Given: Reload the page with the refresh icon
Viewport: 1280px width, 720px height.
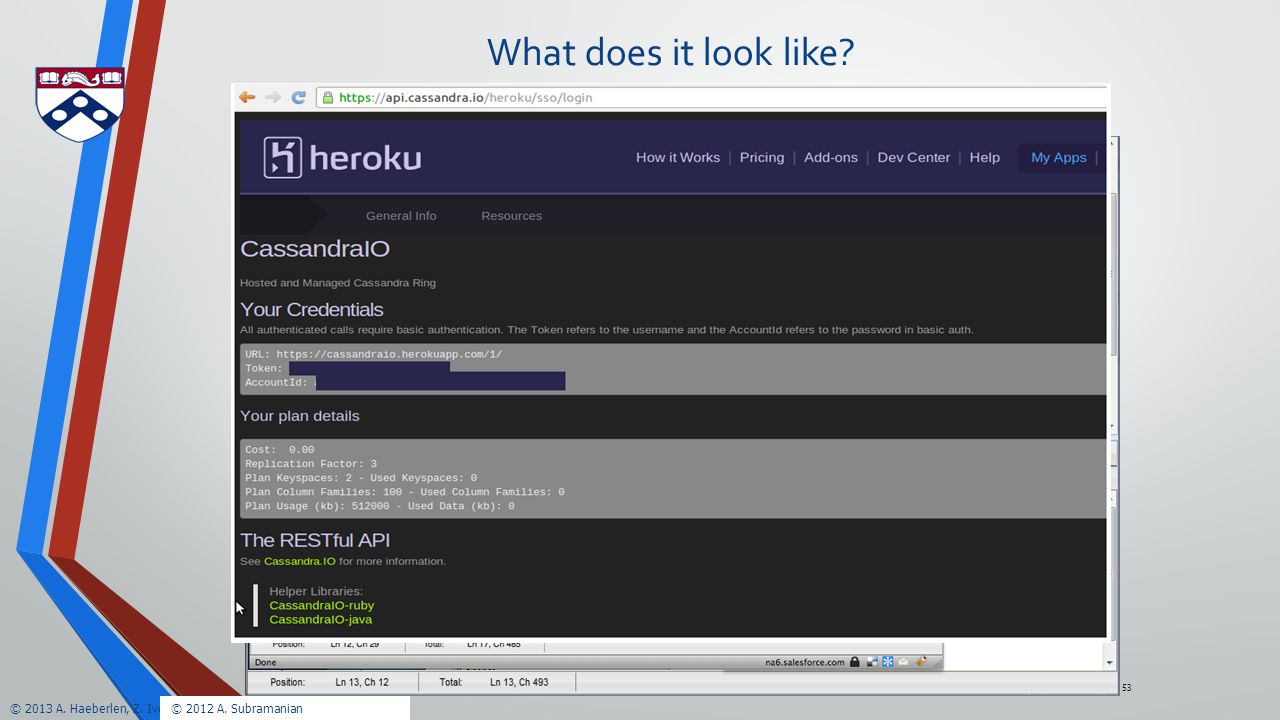Looking at the screenshot, I should click(x=298, y=97).
